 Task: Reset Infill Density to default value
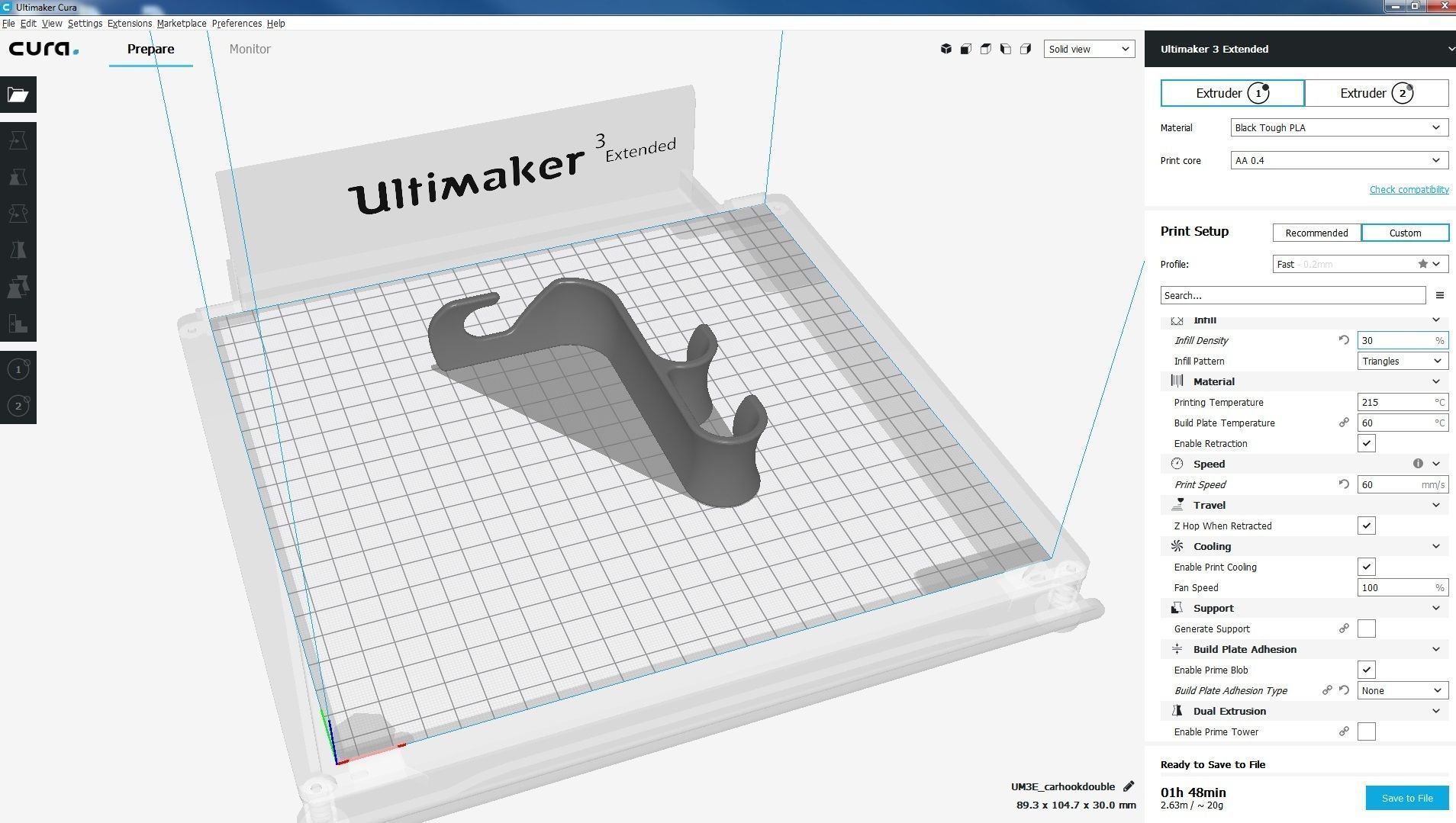[1344, 340]
